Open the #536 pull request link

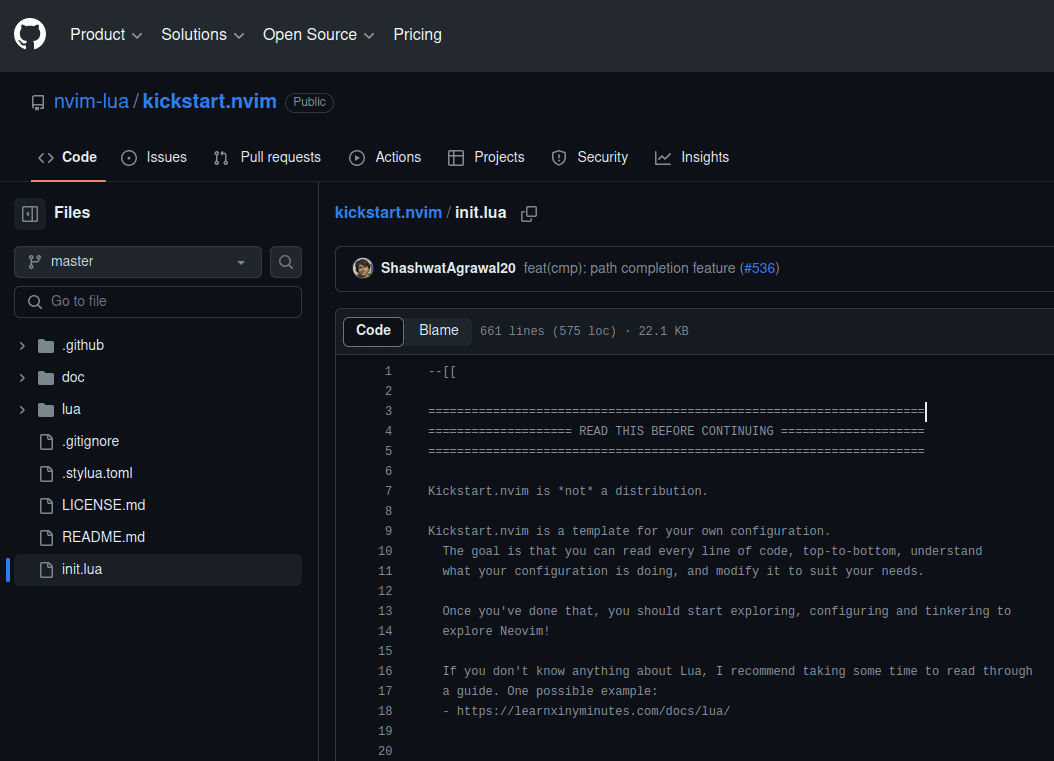[759, 268]
